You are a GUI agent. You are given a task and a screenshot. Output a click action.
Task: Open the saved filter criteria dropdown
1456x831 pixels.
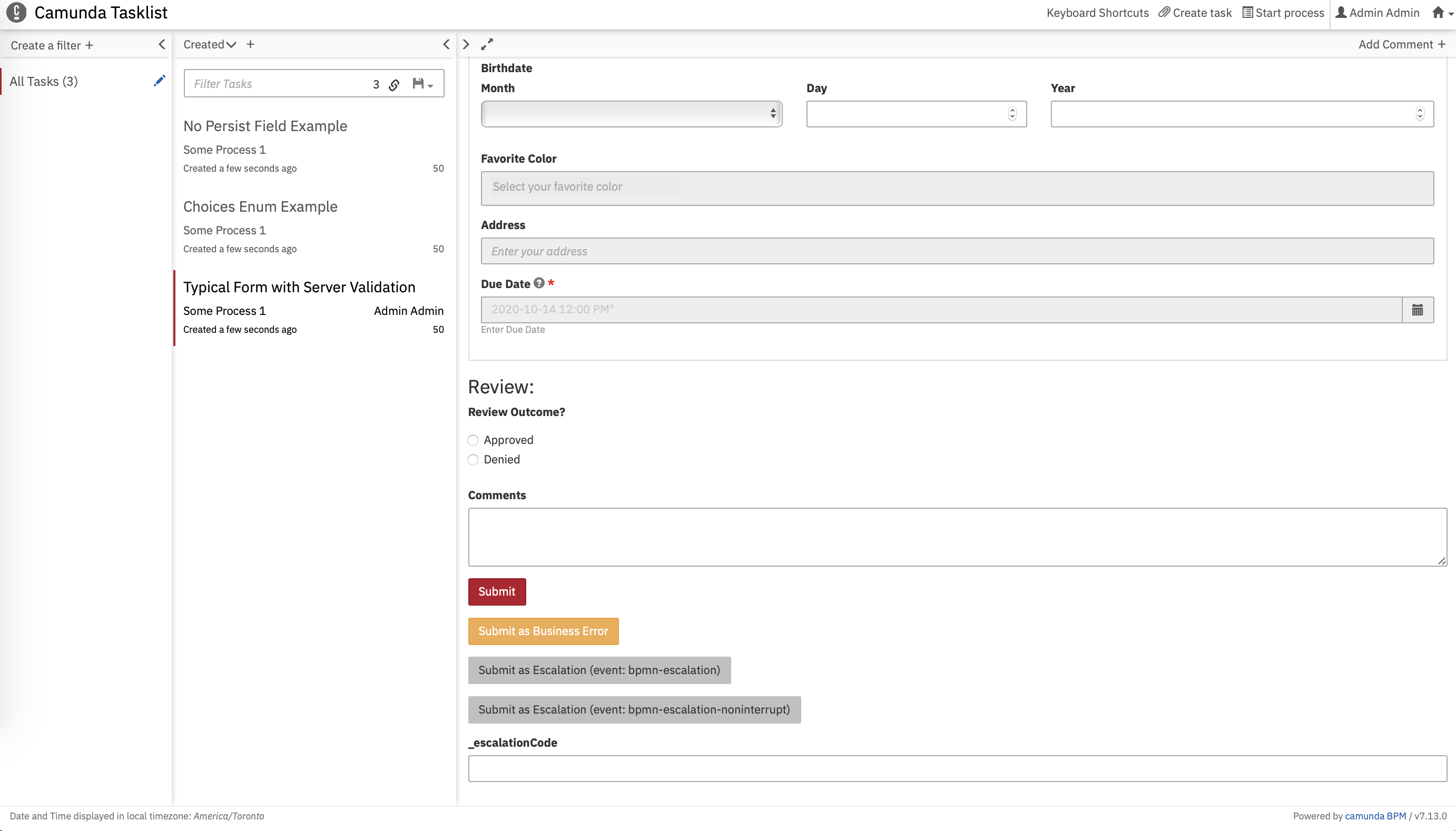pos(423,84)
